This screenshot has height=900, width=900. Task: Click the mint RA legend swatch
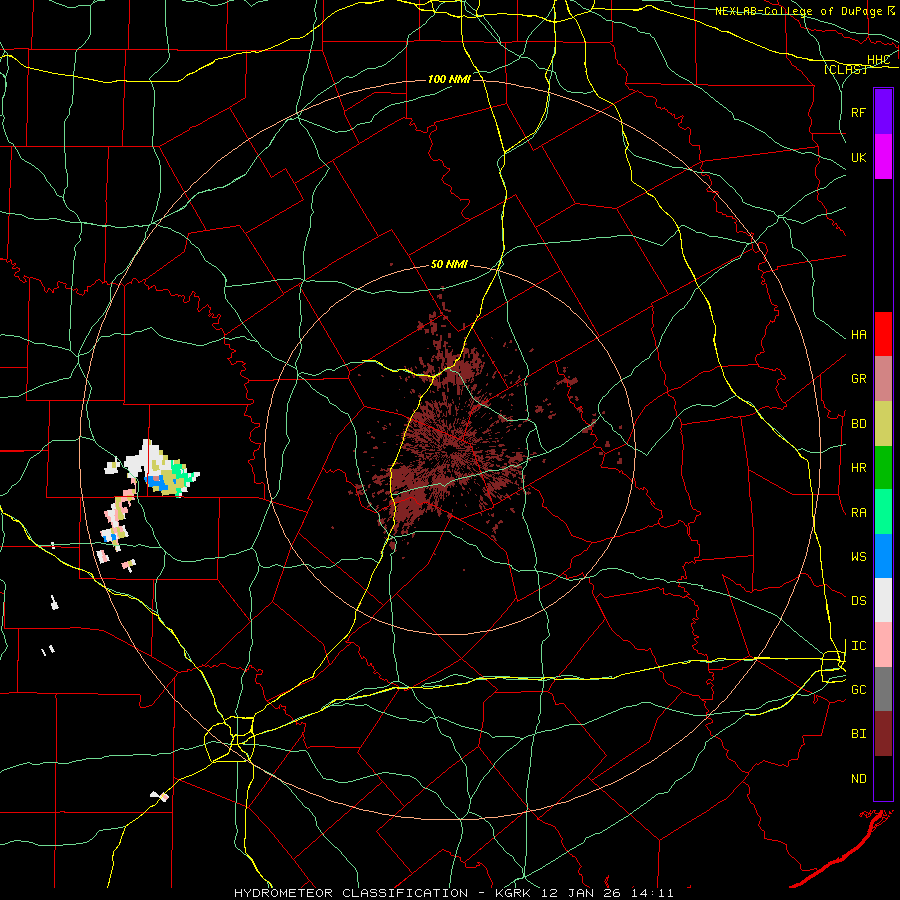[883, 512]
